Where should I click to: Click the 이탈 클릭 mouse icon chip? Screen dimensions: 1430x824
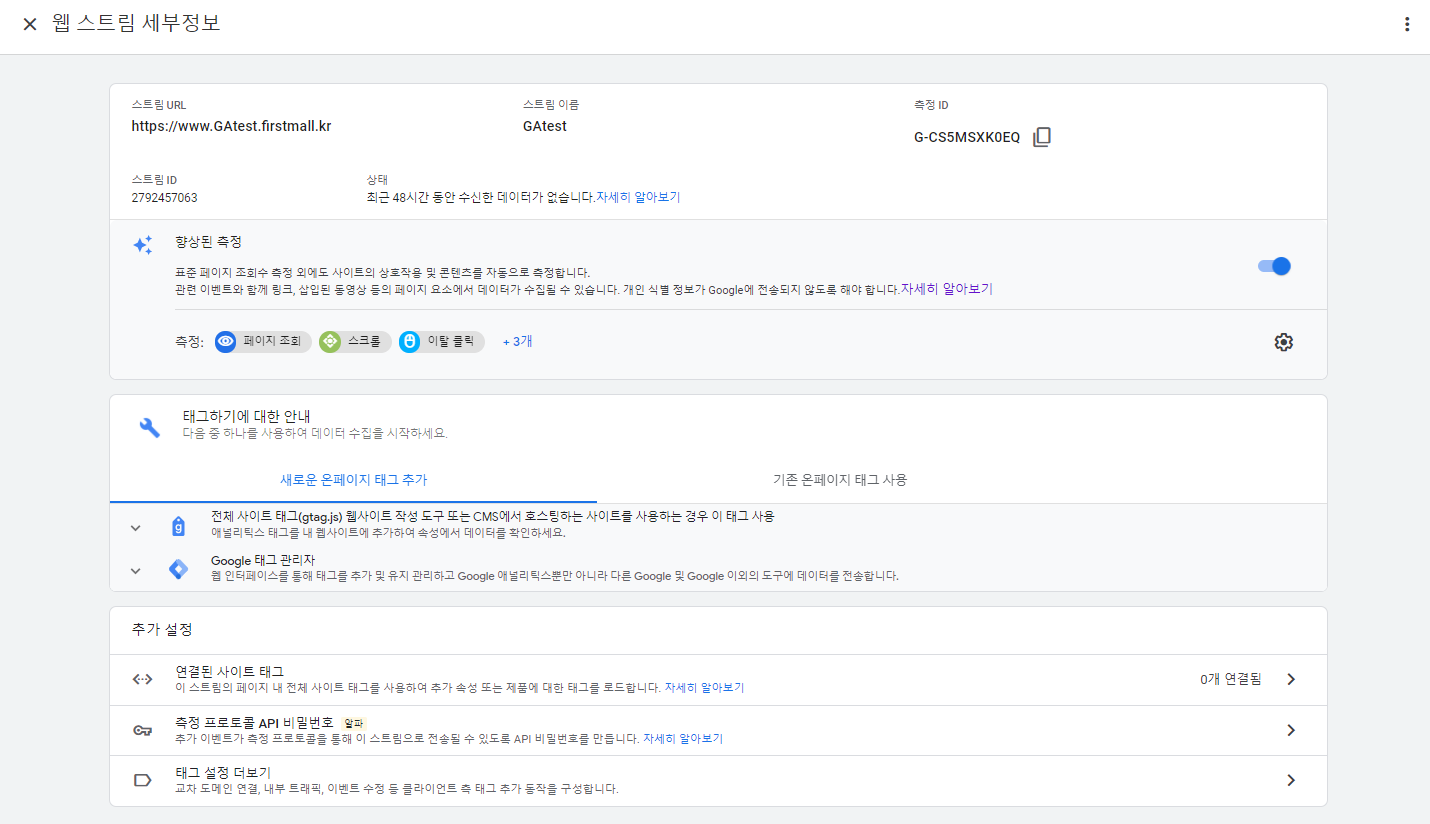409,342
